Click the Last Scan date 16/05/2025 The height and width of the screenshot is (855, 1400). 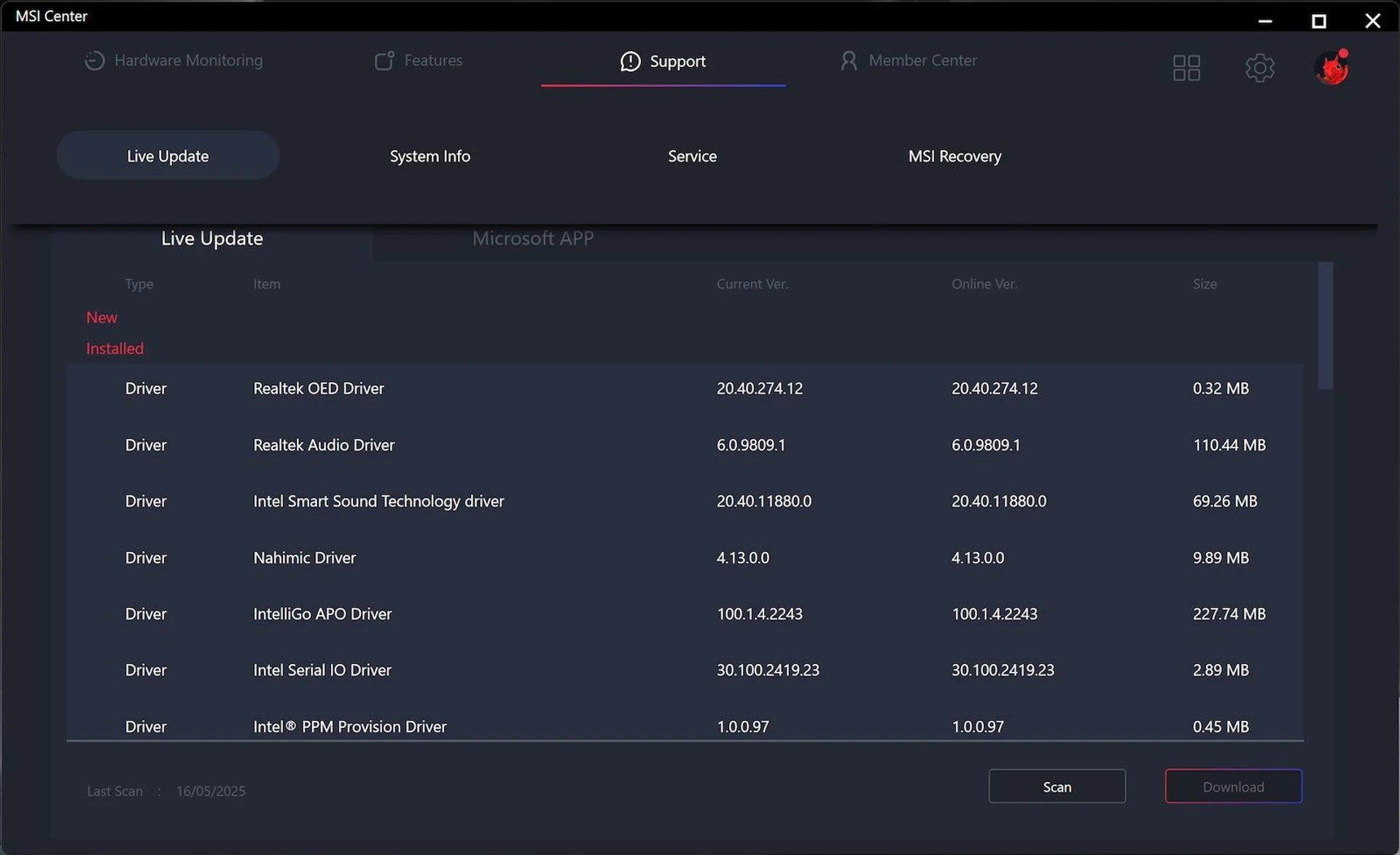click(211, 791)
